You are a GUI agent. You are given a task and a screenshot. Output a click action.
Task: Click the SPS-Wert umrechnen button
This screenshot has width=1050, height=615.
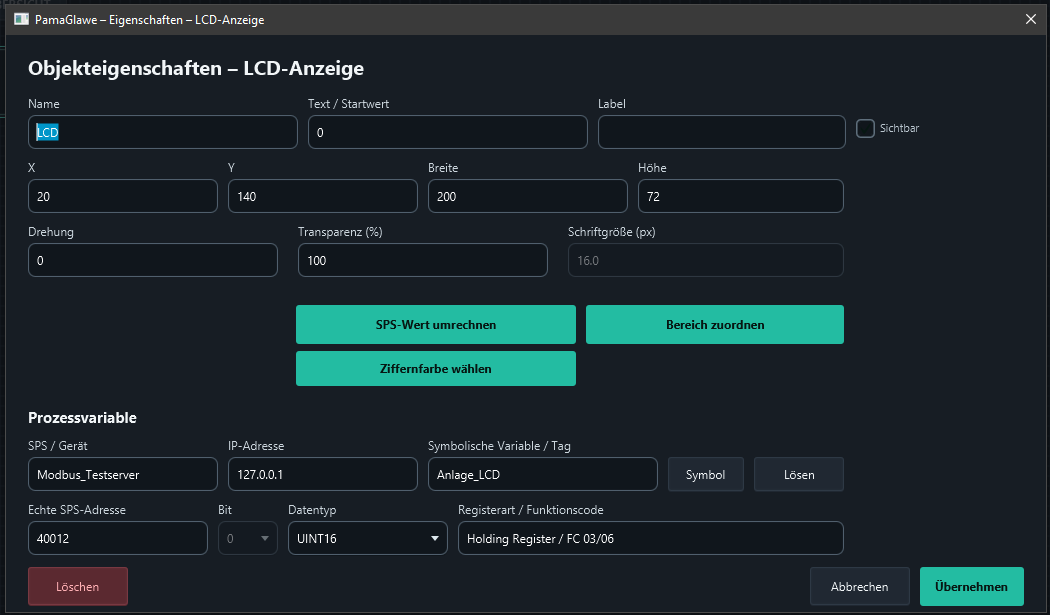[436, 325]
